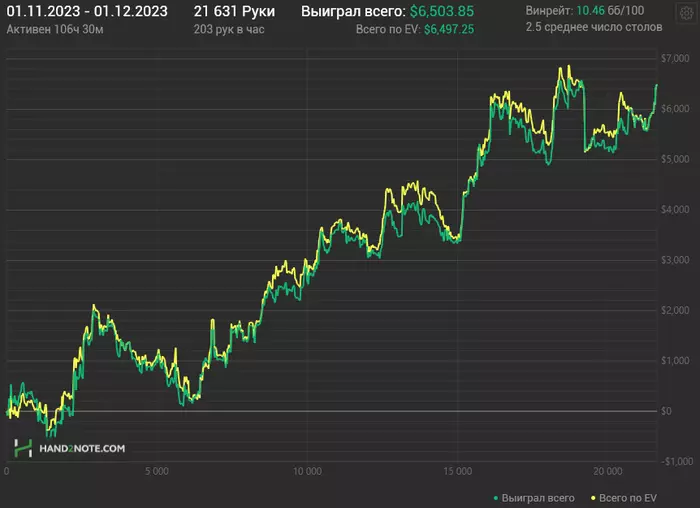Screen dimensions: 700x508
Task: Click '203 рук в час' text
Action: [229, 29]
